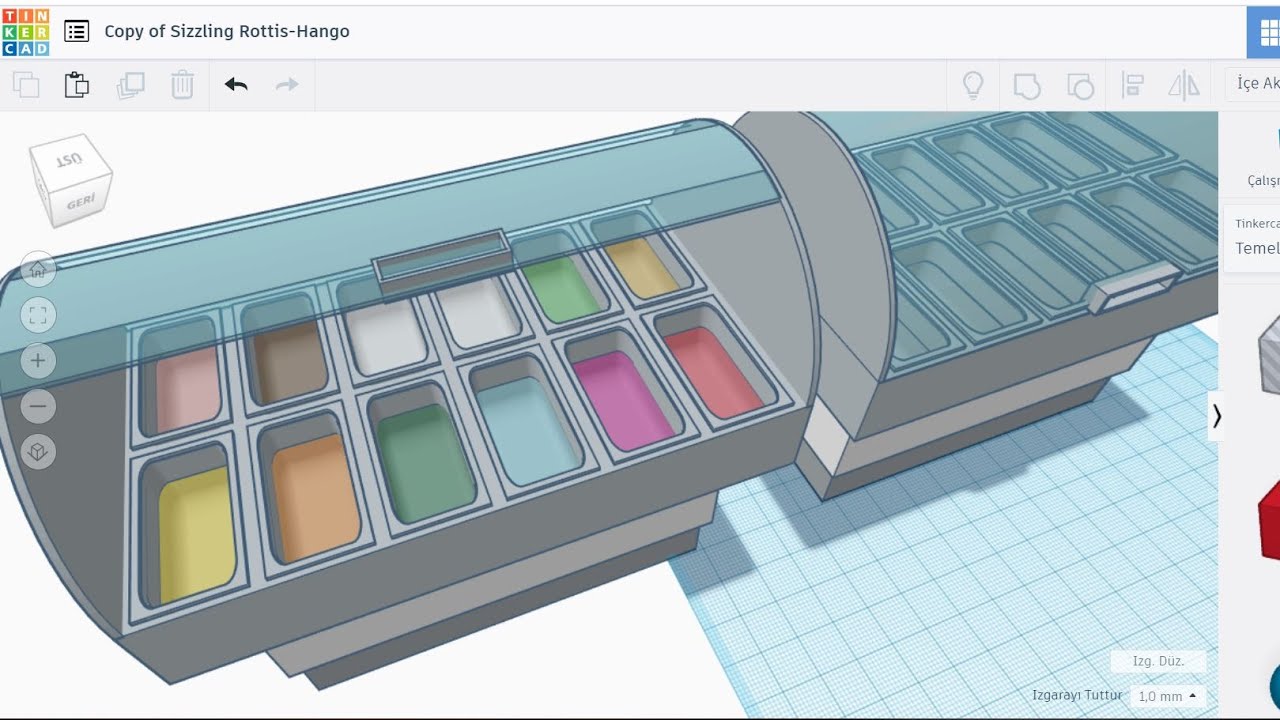The height and width of the screenshot is (720, 1280).
Task: Click the Group shapes icon
Action: [x=1027, y=86]
